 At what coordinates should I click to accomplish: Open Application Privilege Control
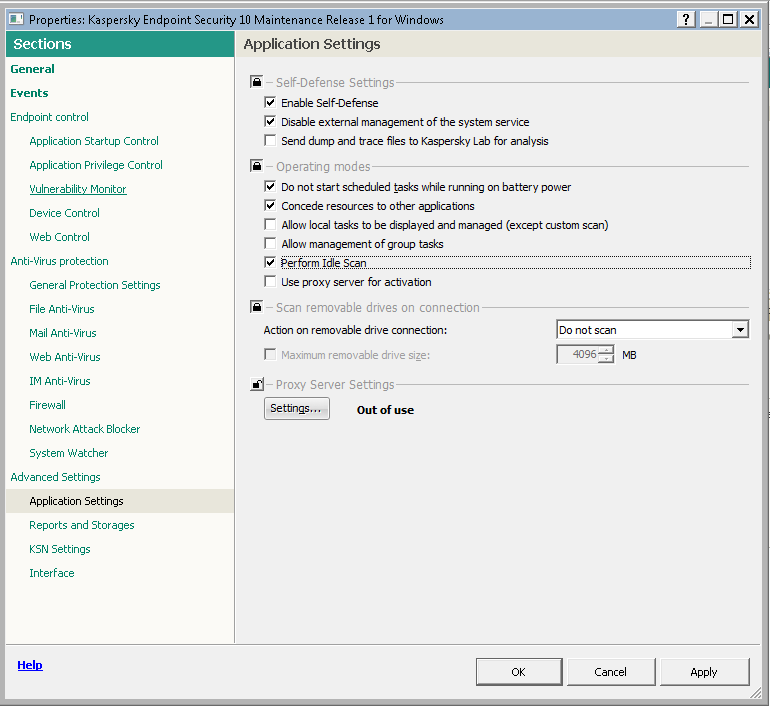coord(96,165)
